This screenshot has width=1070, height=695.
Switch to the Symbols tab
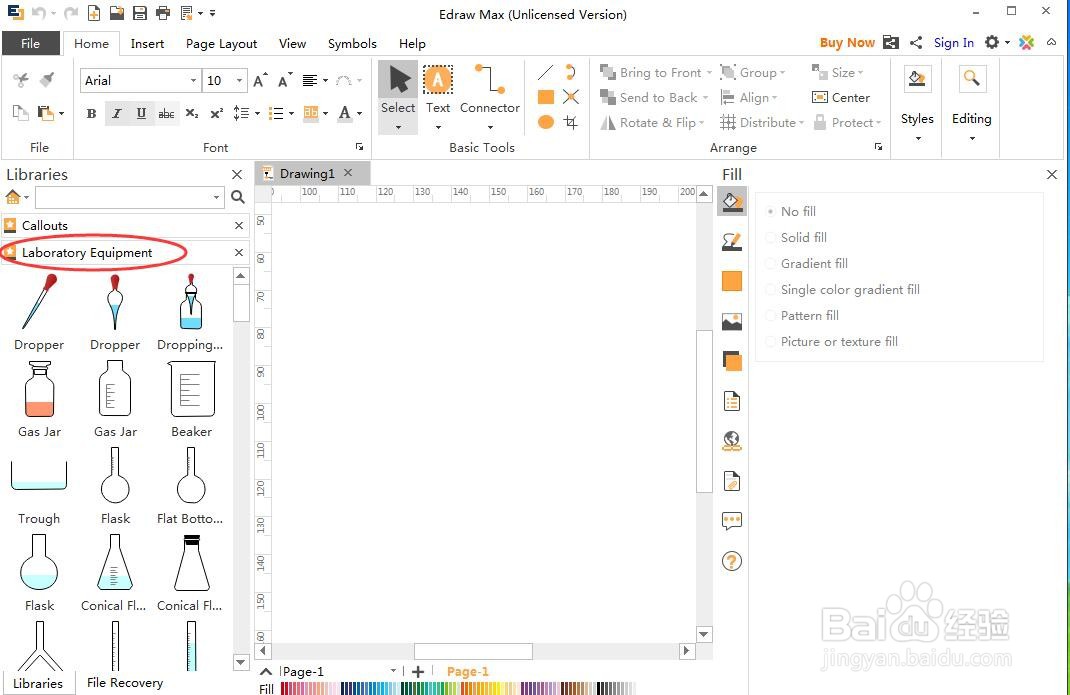click(352, 43)
